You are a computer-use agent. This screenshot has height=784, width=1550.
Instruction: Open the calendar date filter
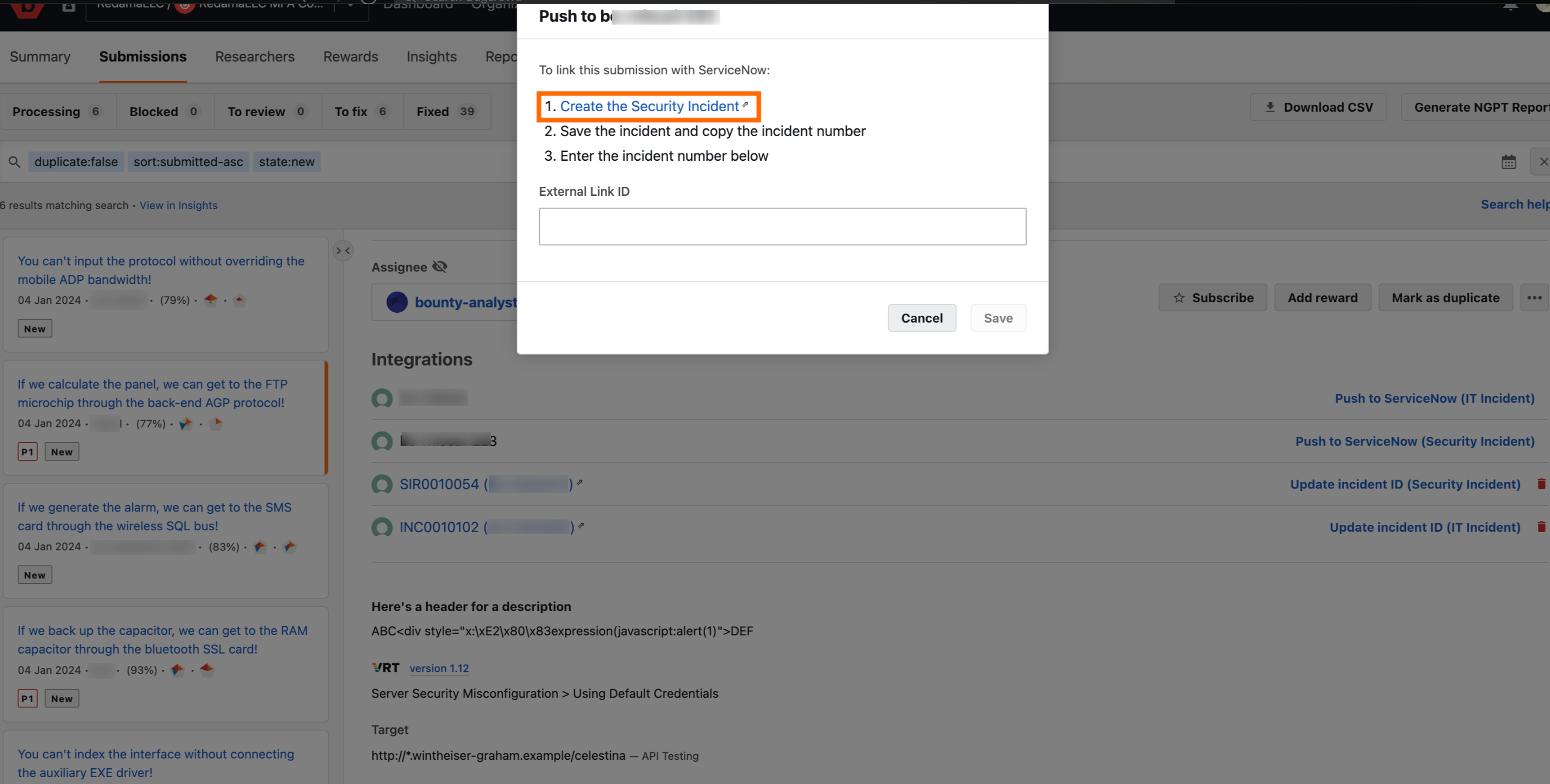point(1509,162)
